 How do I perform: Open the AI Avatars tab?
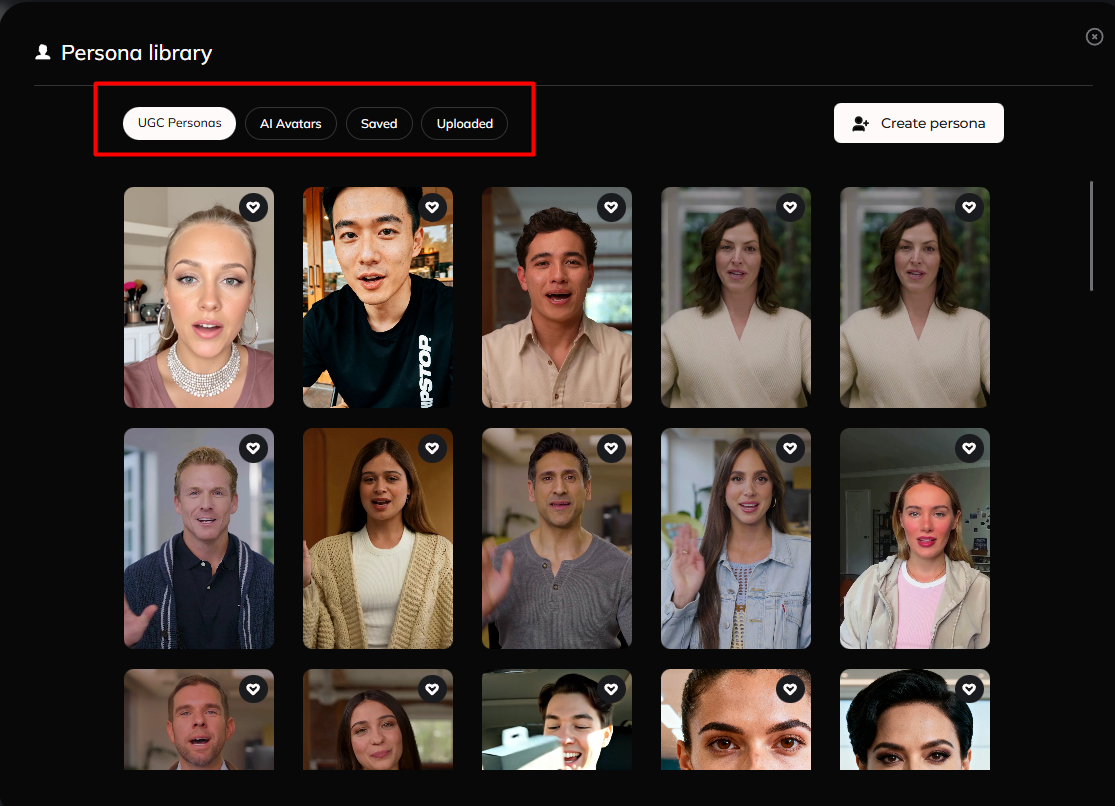tap(291, 124)
